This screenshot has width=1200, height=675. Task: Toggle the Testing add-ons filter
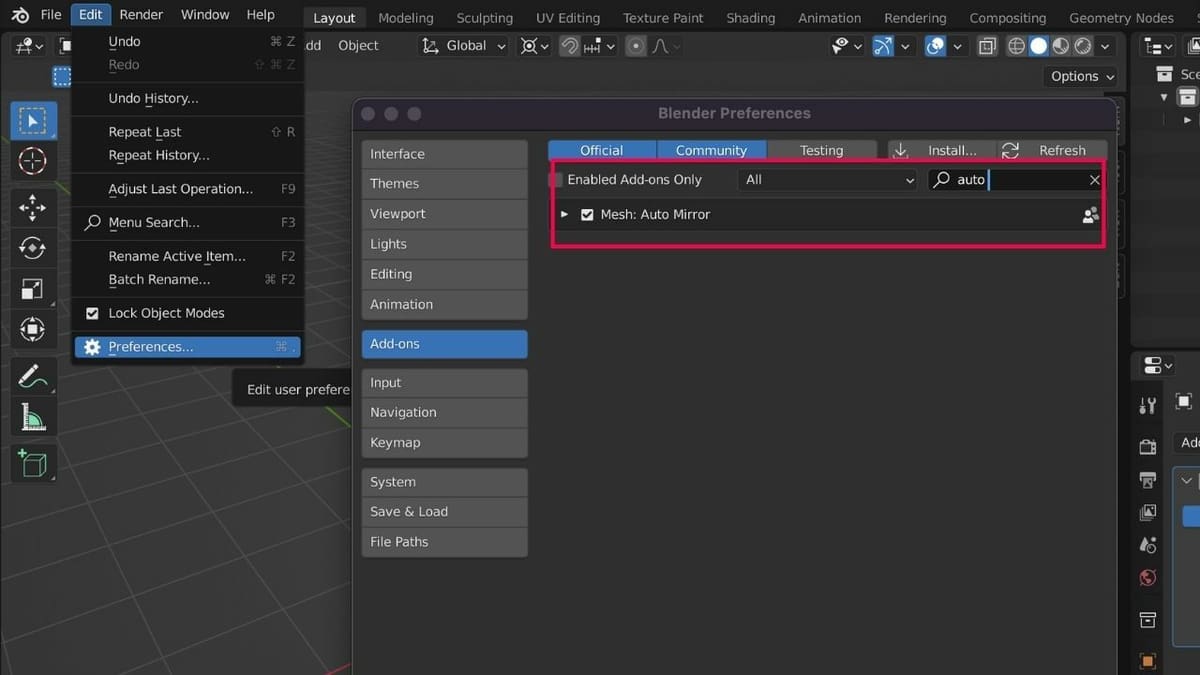(x=821, y=150)
